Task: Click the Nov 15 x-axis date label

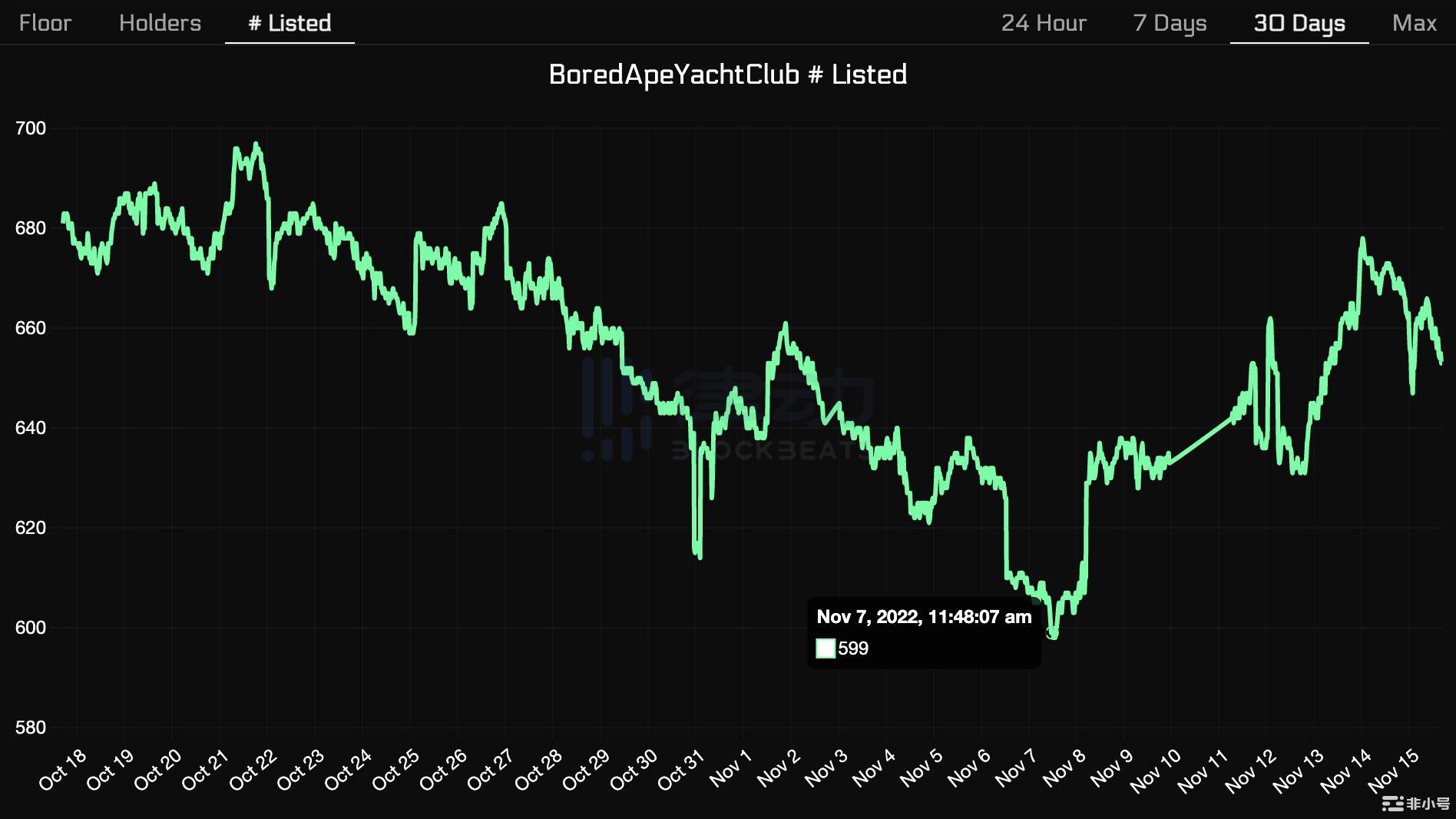Action: (1394, 770)
